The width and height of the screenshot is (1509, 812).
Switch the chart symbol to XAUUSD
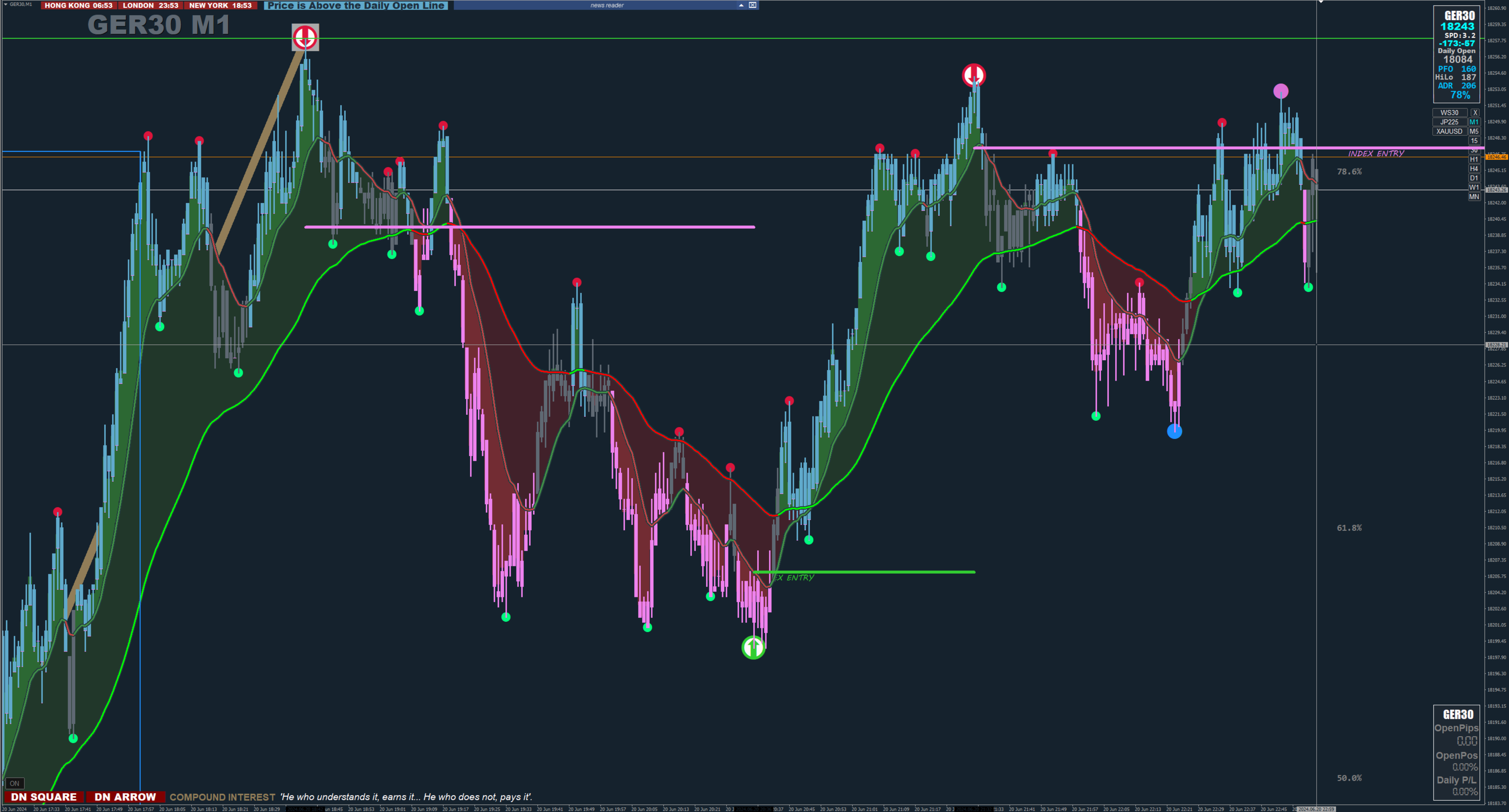point(1449,132)
